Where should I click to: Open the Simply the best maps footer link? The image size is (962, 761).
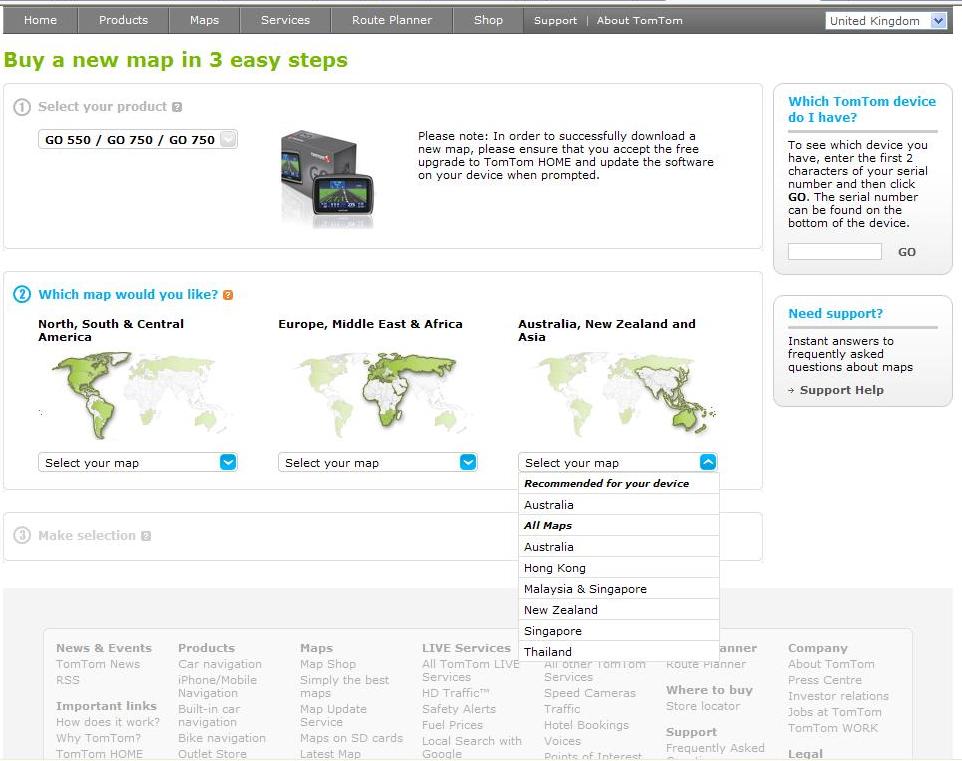(344, 687)
